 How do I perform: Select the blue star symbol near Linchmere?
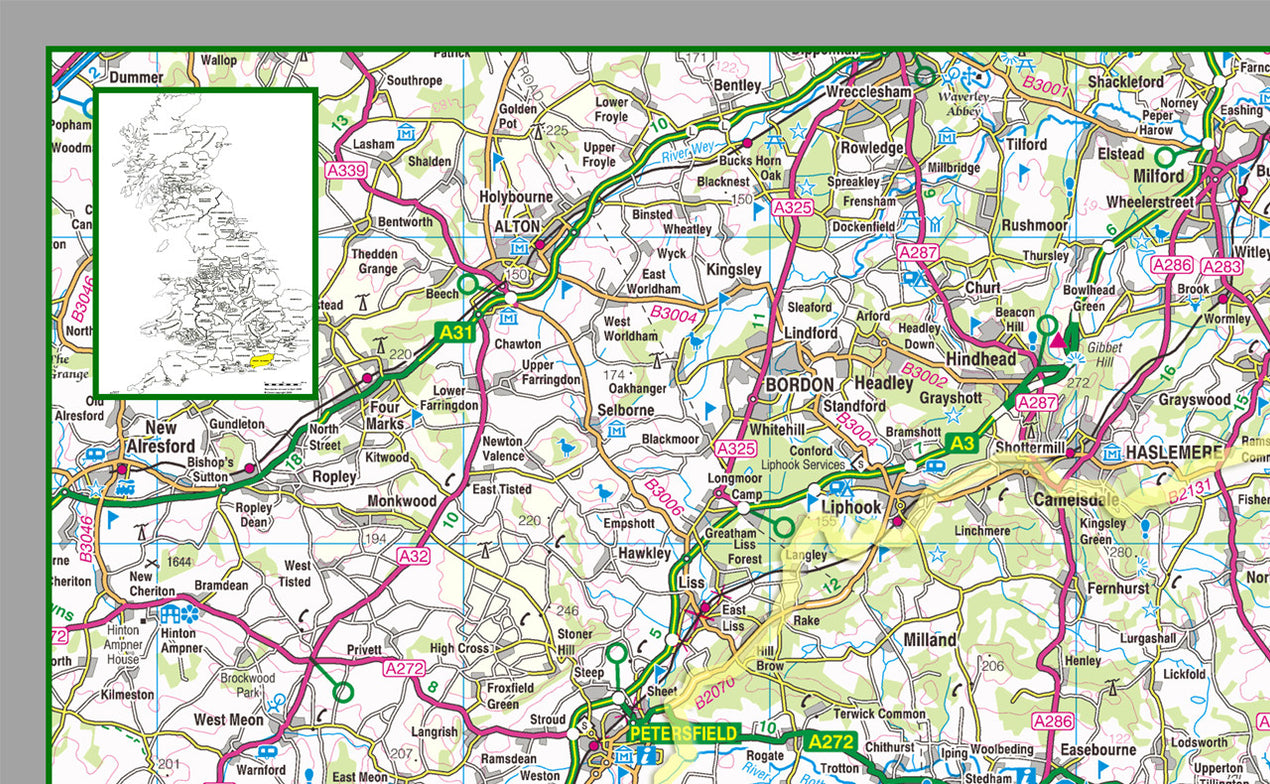point(937,554)
